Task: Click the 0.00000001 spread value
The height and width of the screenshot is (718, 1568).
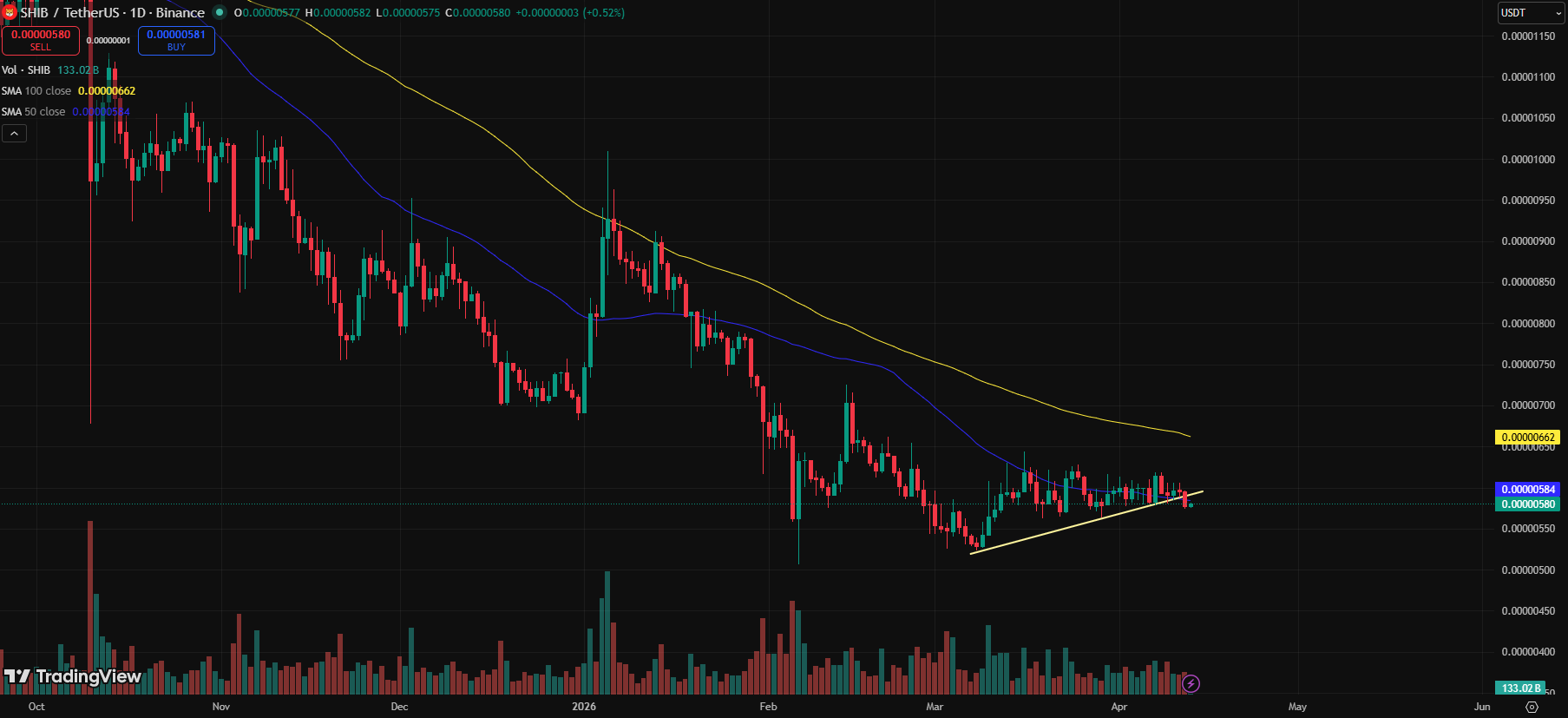Action: coord(108,41)
